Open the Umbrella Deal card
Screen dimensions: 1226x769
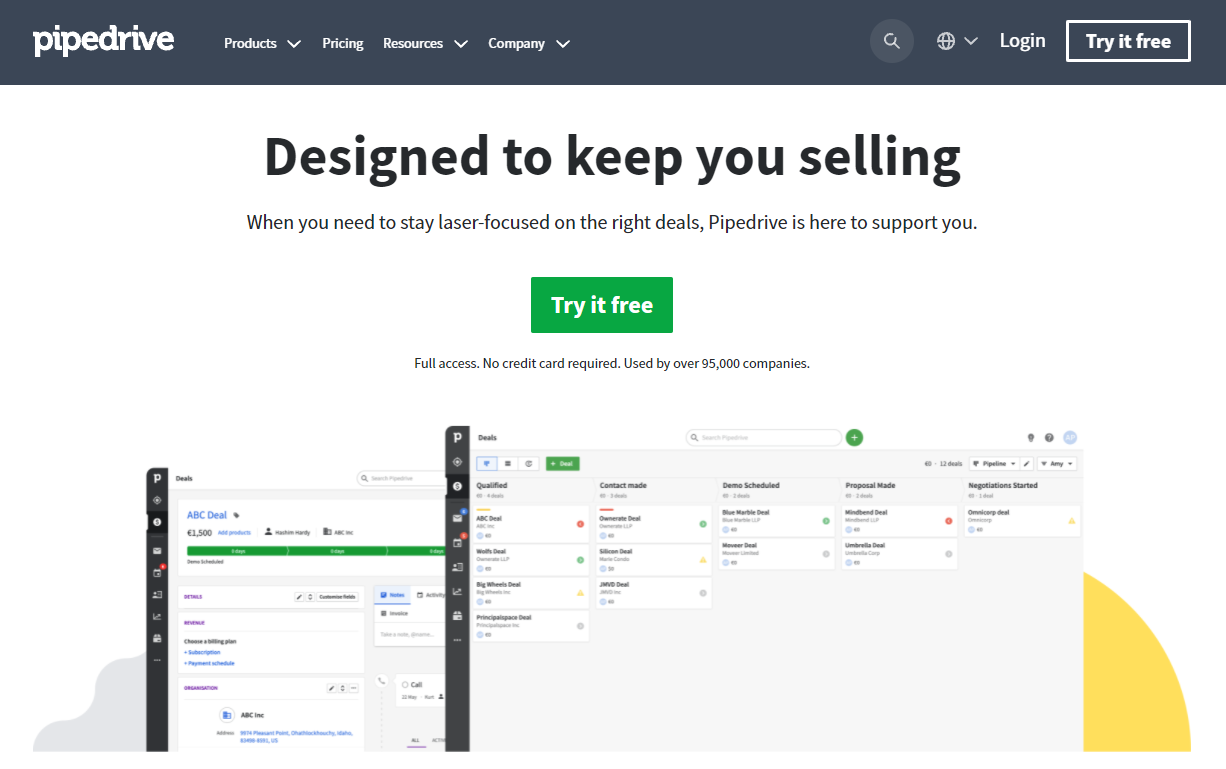(x=900, y=553)
